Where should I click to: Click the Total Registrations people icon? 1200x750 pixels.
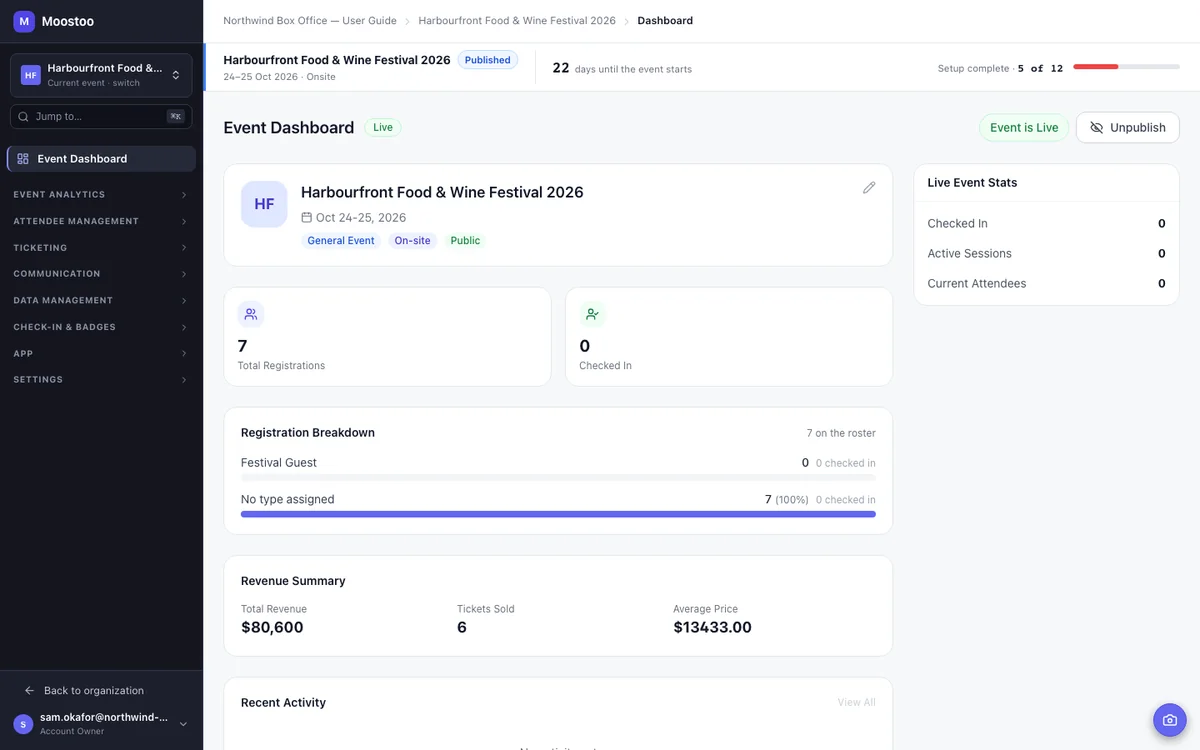pos(250,314)
